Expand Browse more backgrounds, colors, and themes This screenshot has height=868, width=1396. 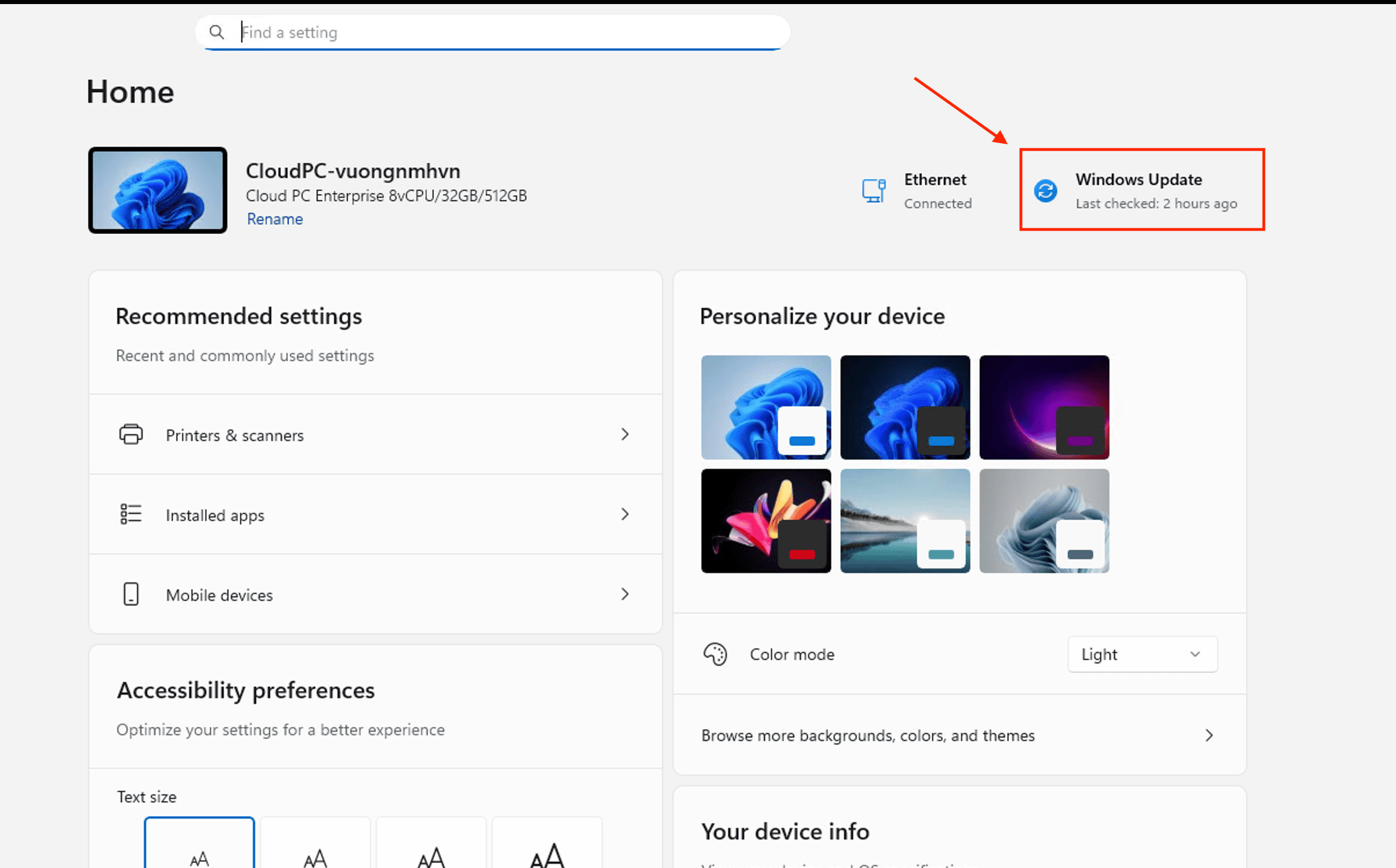(1208, 735)
